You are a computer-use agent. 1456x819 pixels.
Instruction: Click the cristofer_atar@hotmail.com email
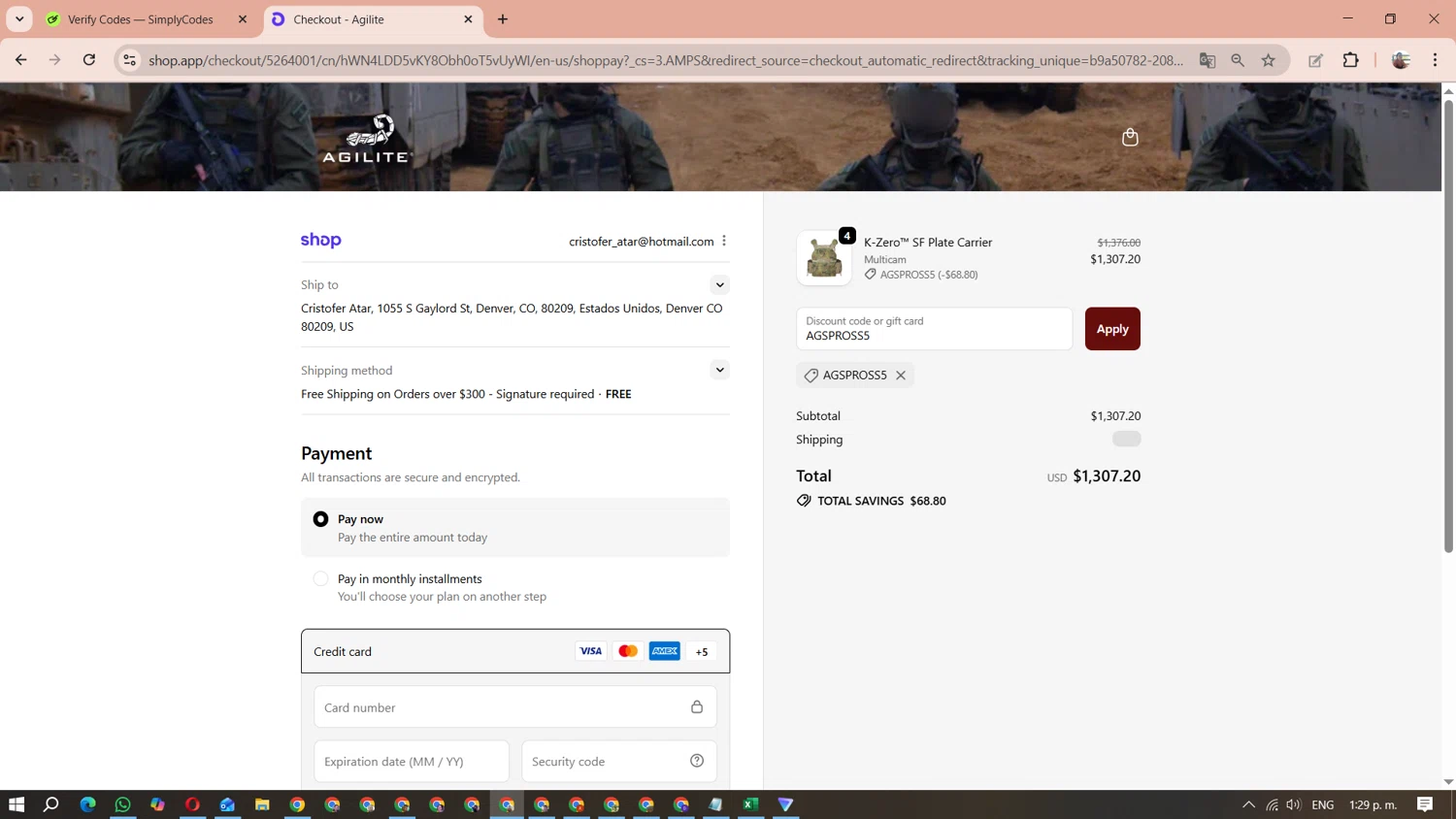coord(641,242)
